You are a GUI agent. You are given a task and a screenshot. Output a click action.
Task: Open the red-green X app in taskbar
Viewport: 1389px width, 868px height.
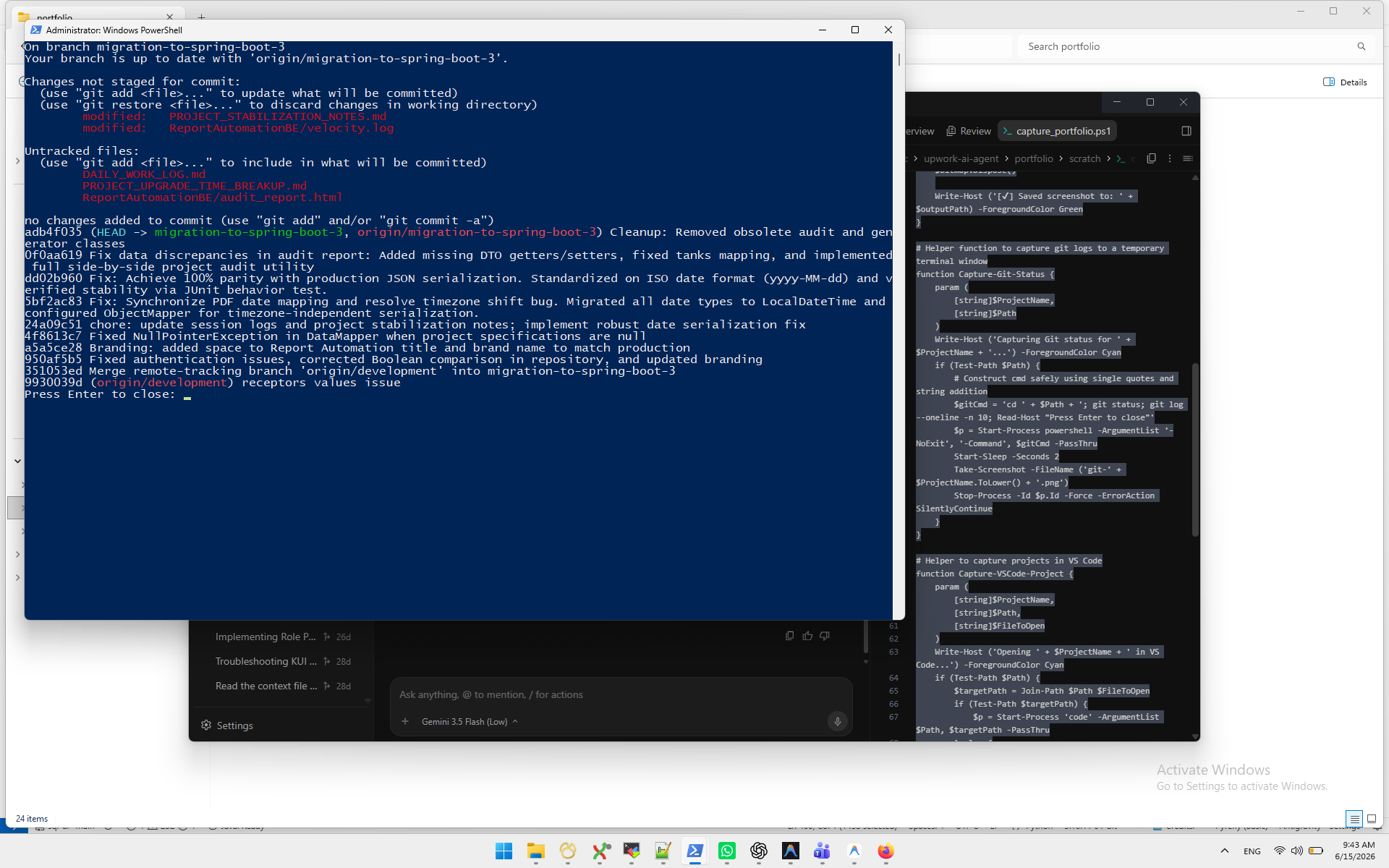(600, 851)
